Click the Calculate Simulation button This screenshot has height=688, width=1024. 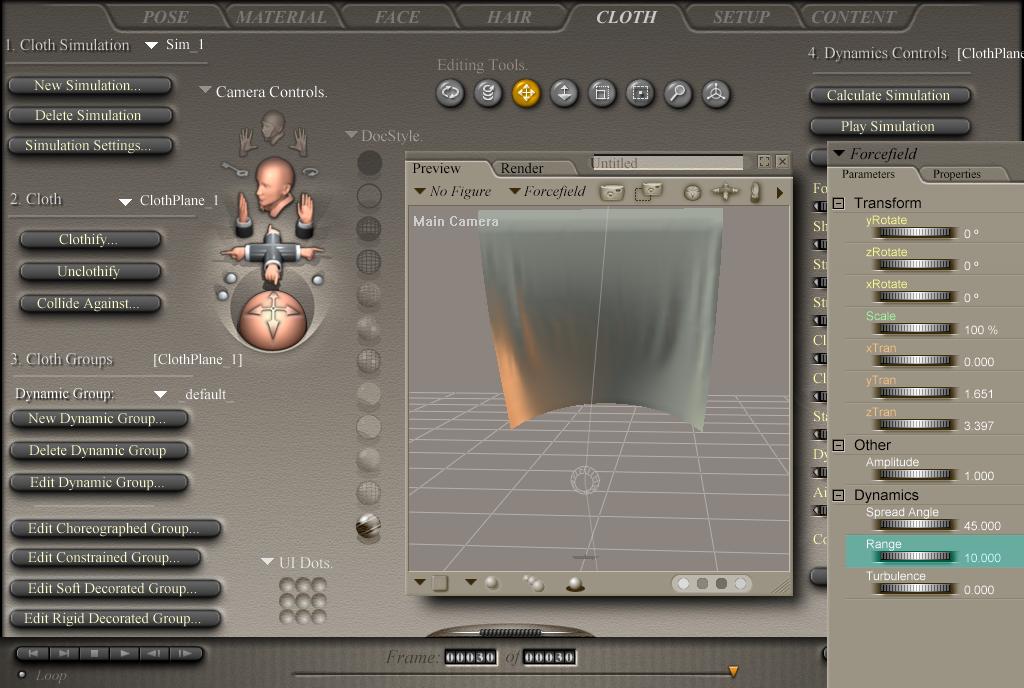(888, 96)
